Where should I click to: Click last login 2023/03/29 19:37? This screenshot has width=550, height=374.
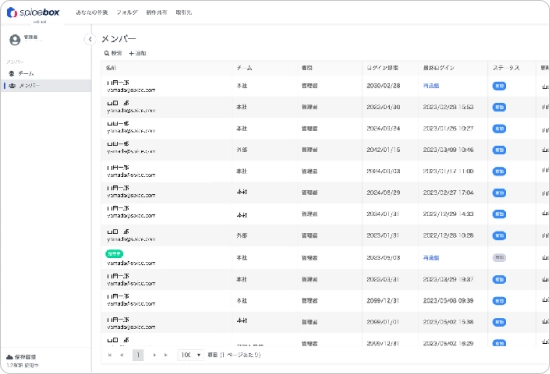pos(448,280)
